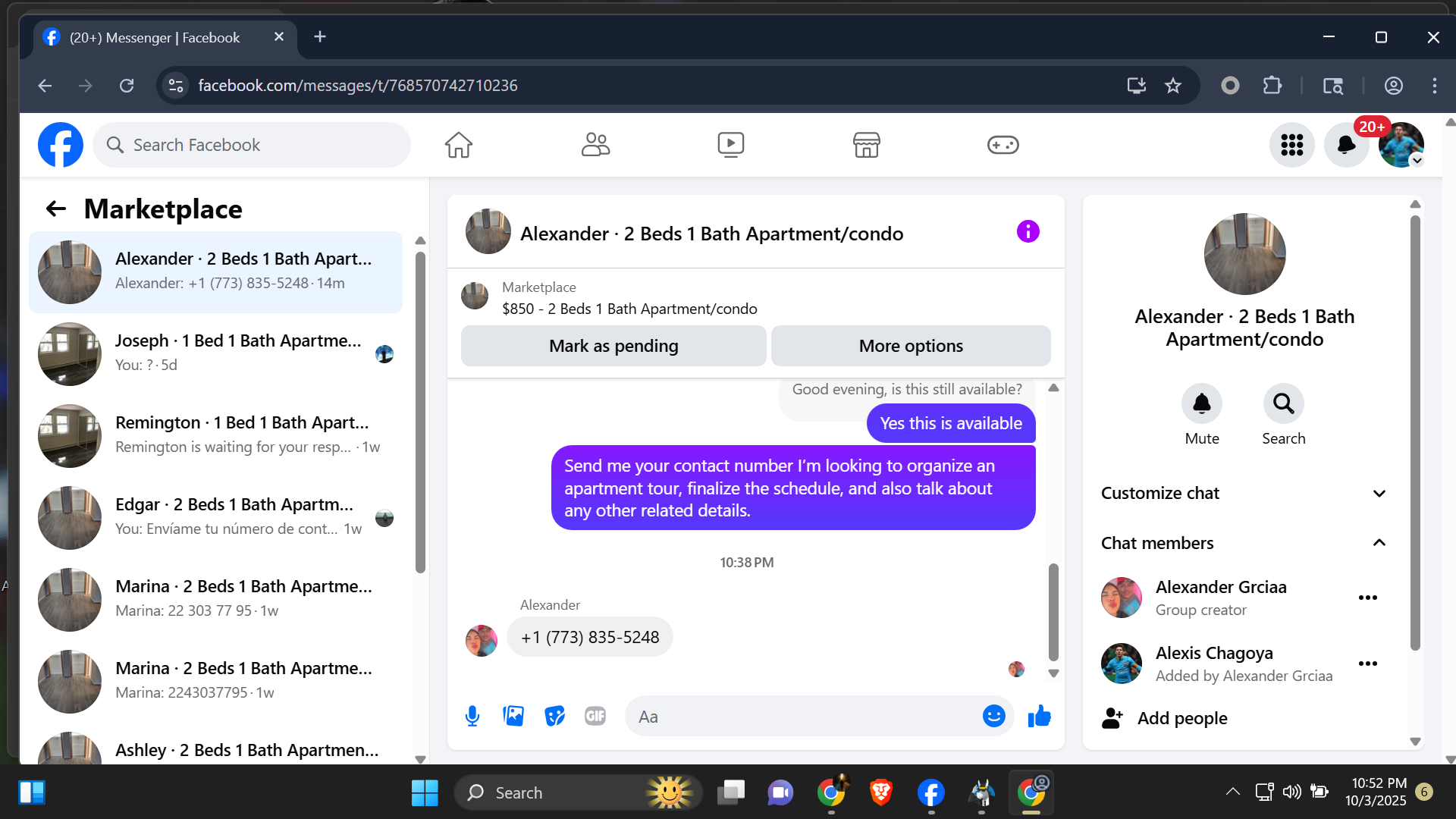Open the Video/Watch icon

click(731, 145)
